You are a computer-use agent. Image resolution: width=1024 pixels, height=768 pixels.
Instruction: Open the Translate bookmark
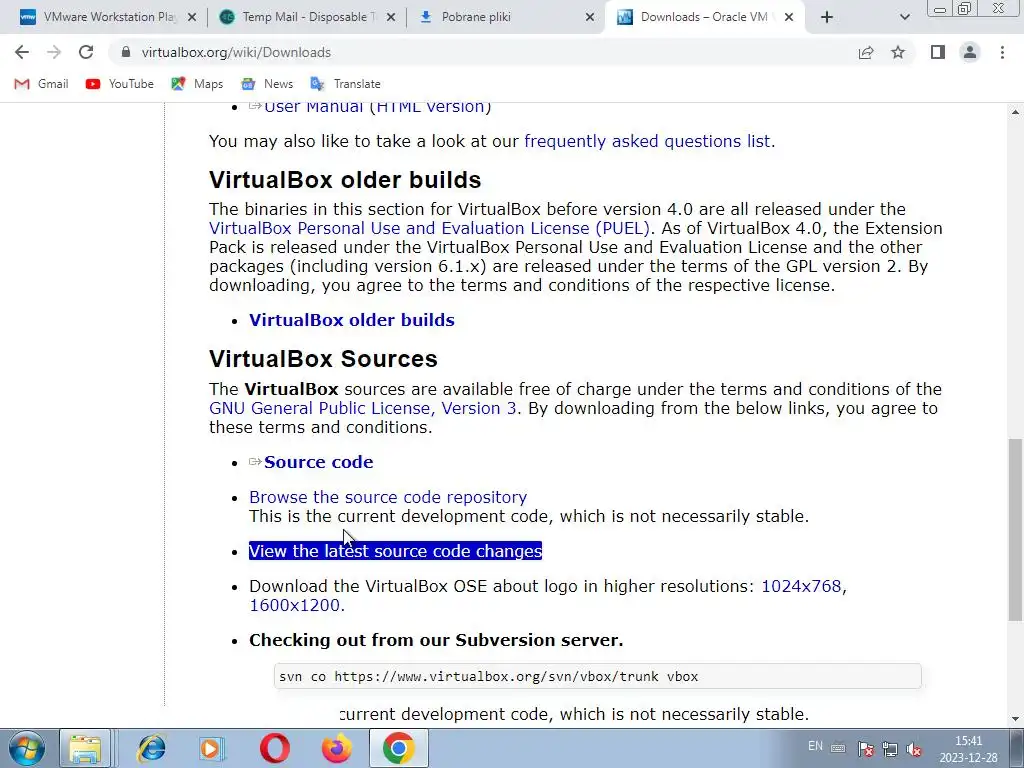coord(345,84)
